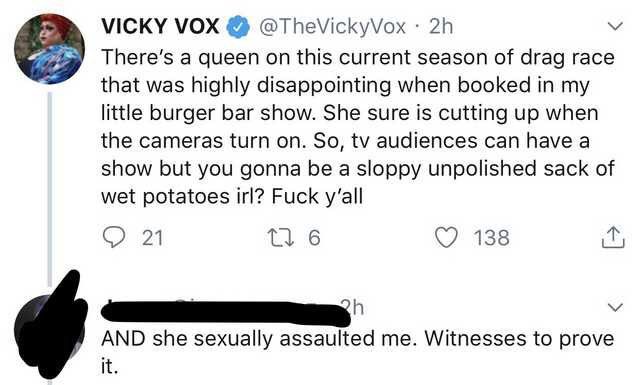
Task: Click the vertical thread line connecting the tweets
Action: coord(50,189)
